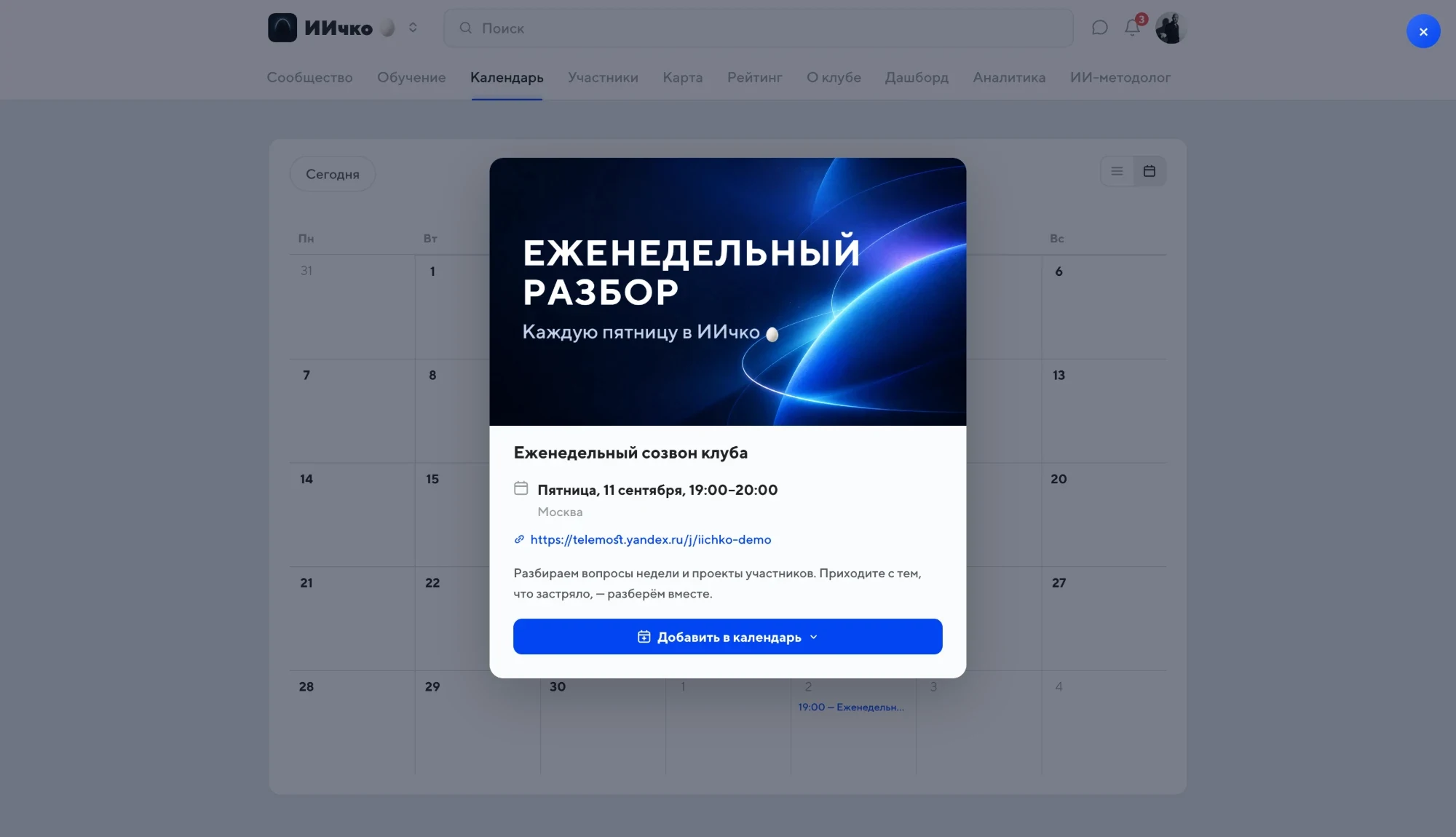Open the chat messages icon
Viewport: 1456px width, 837px height.
1099,28
